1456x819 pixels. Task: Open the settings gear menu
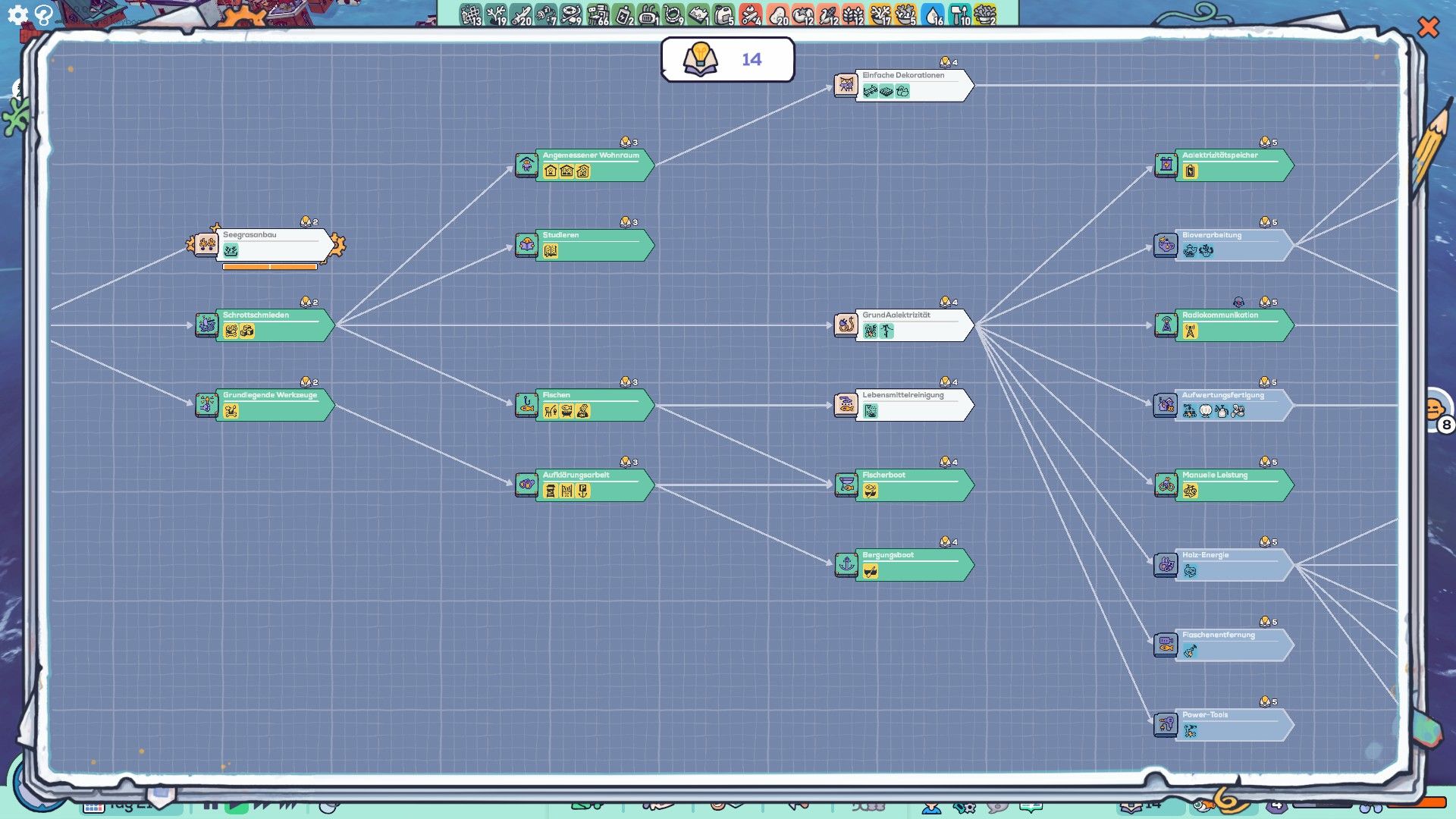[17, 14]
